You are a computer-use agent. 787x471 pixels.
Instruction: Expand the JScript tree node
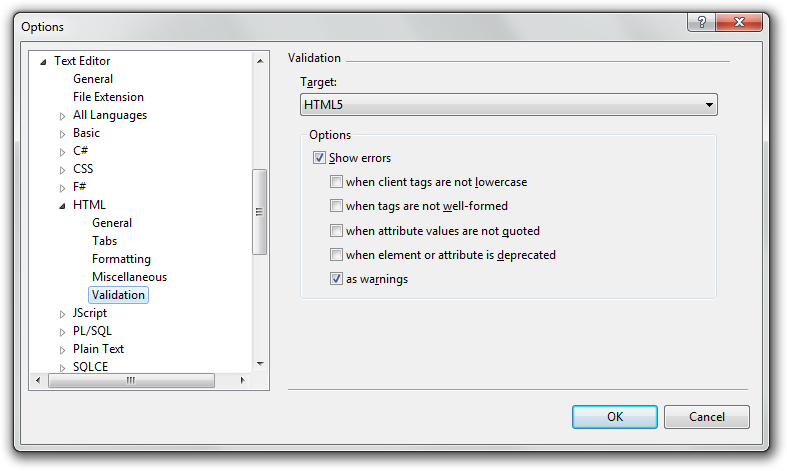pos(62,314)
